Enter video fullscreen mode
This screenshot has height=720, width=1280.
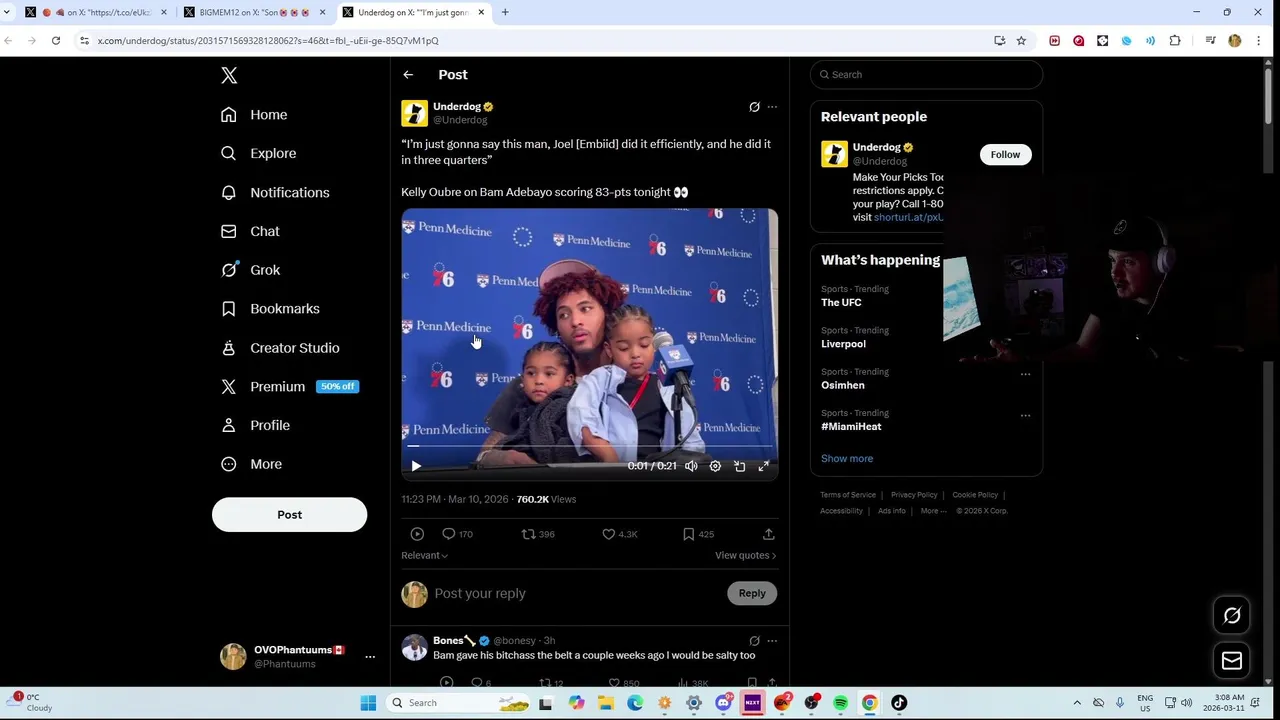click(764, 466)
